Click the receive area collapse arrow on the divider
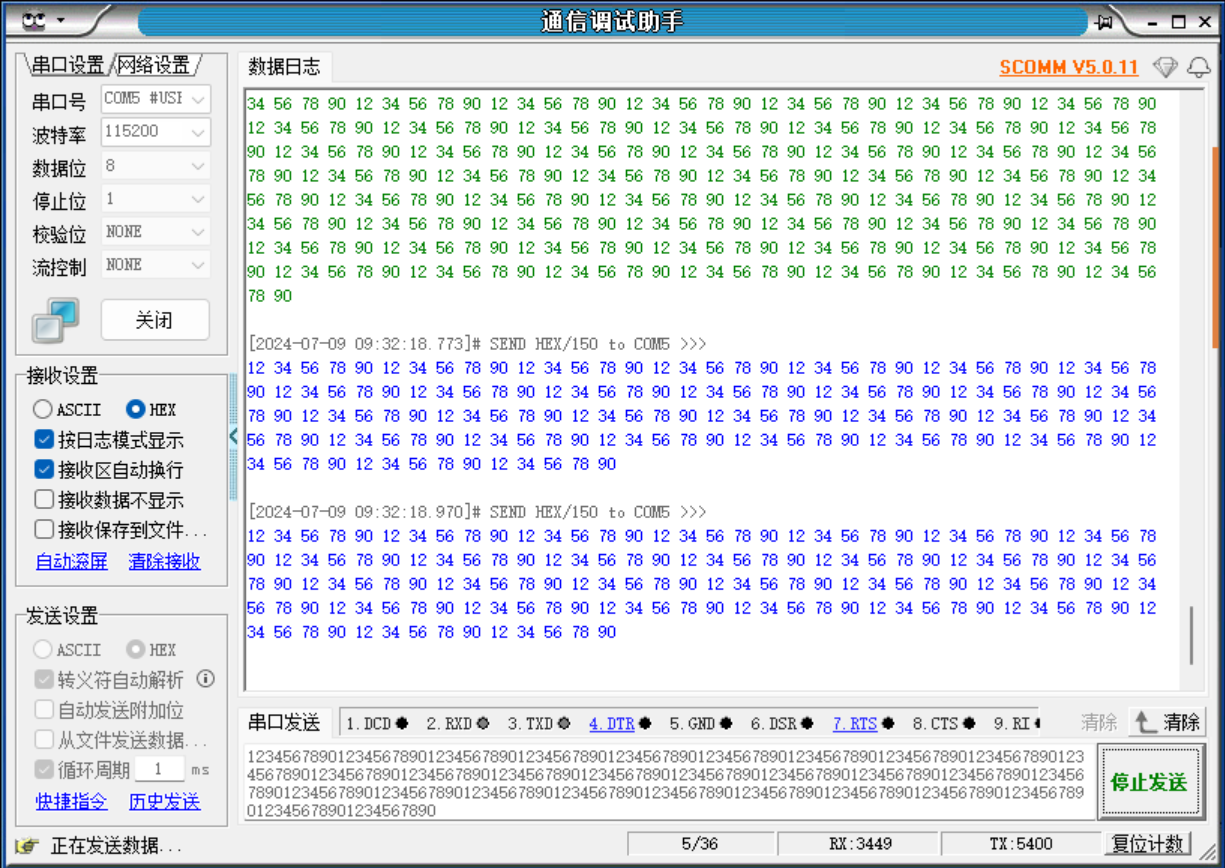Image resolution: width=1225 pixels, height=868 pixels. [x=234, y=437]
